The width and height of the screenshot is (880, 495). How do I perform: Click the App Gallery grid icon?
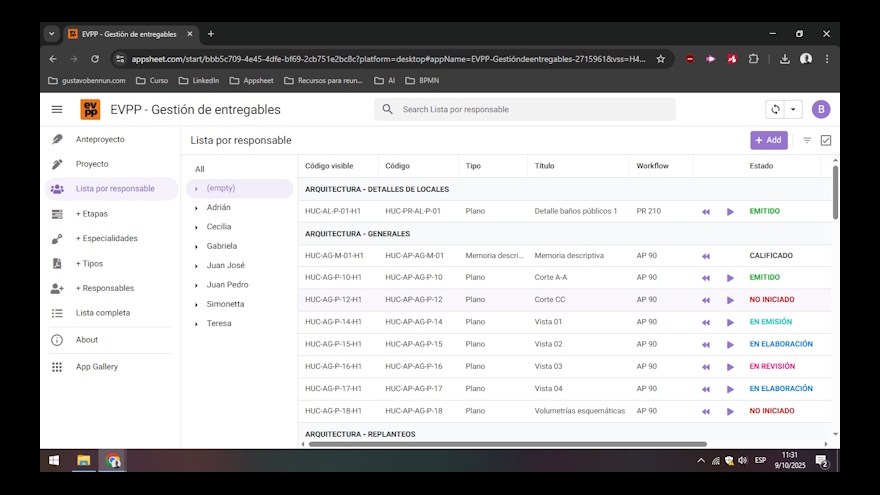tap(57, 367)
